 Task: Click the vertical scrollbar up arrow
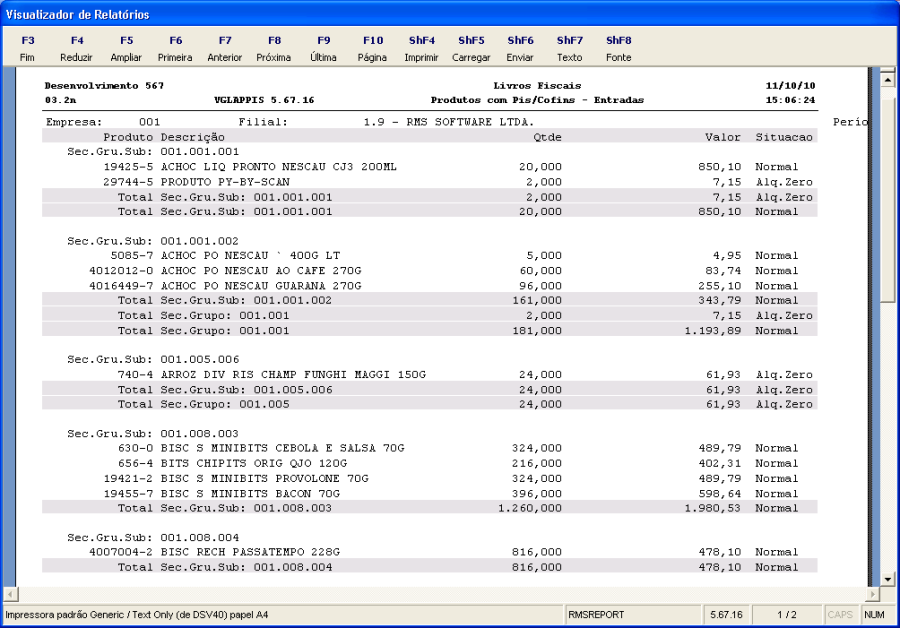pos(887,79)
